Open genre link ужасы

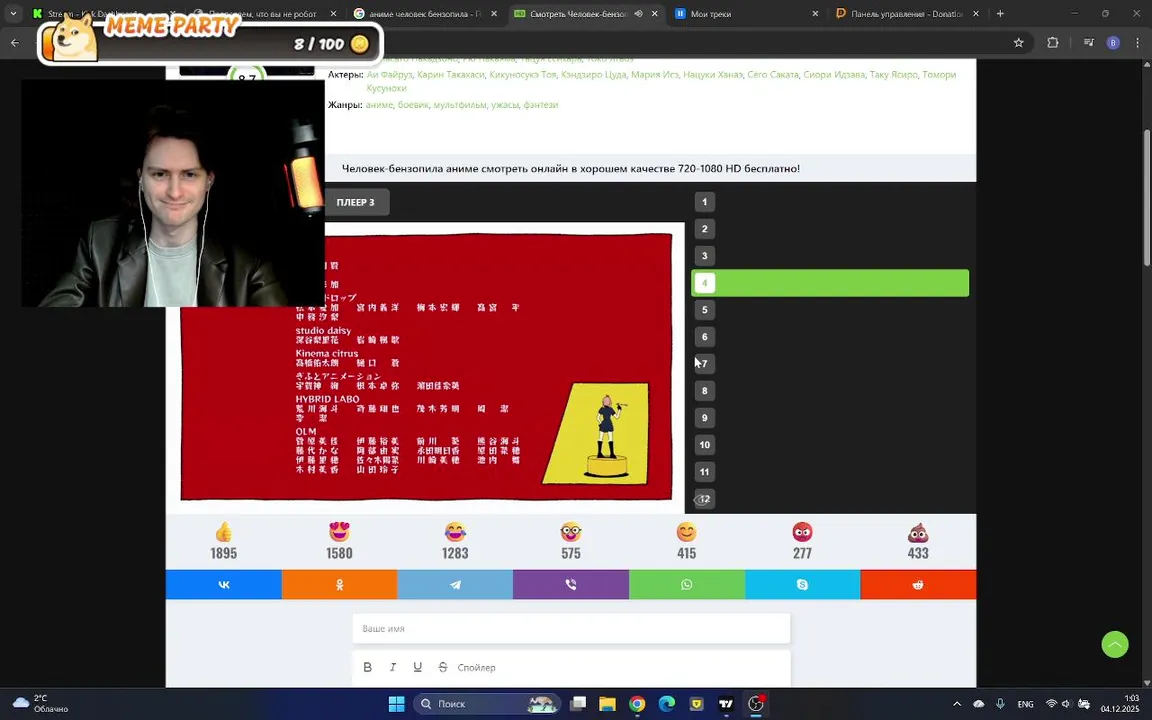pos(505,105)
